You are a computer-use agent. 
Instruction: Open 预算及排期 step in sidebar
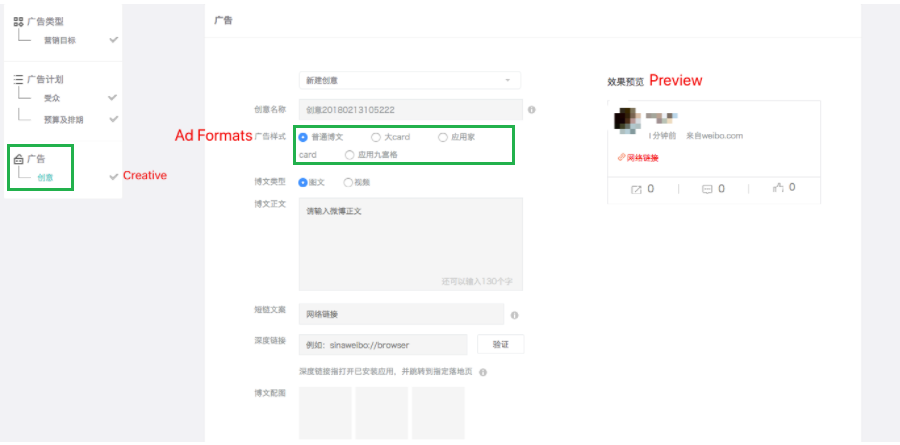[64, 119]
